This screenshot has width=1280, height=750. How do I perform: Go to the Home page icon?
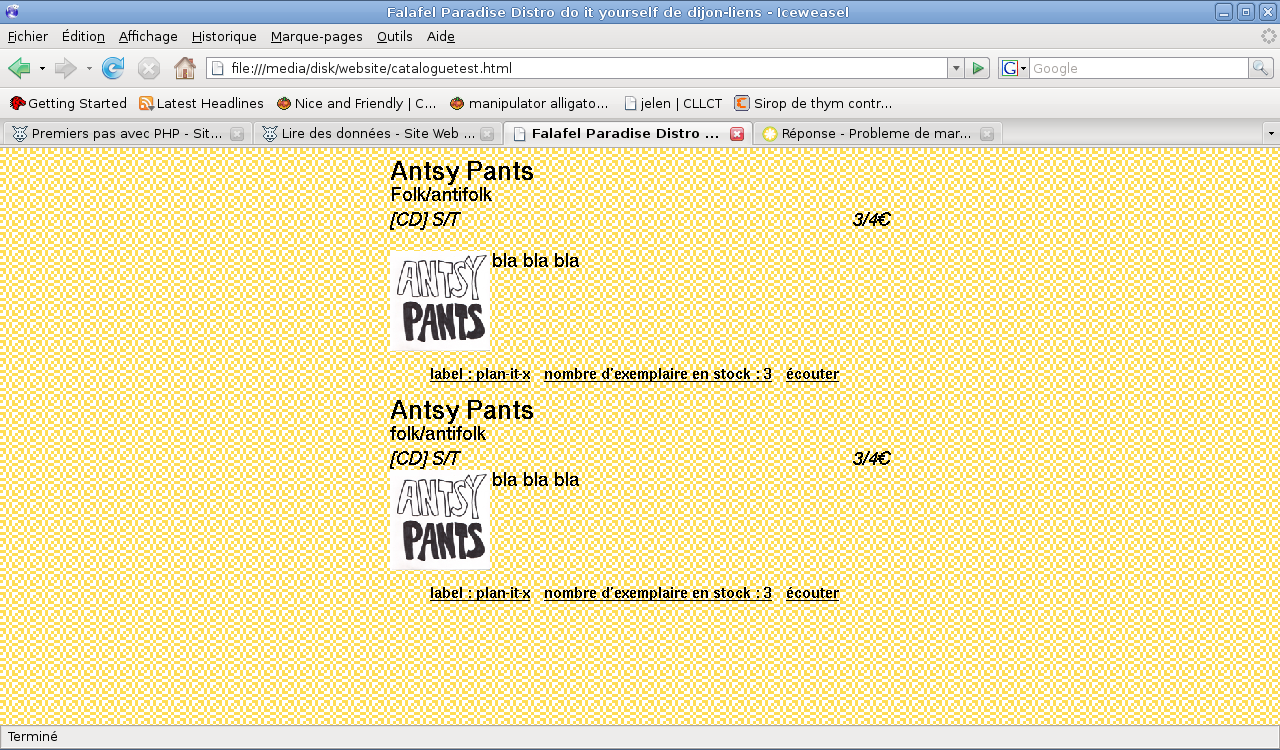185,68
